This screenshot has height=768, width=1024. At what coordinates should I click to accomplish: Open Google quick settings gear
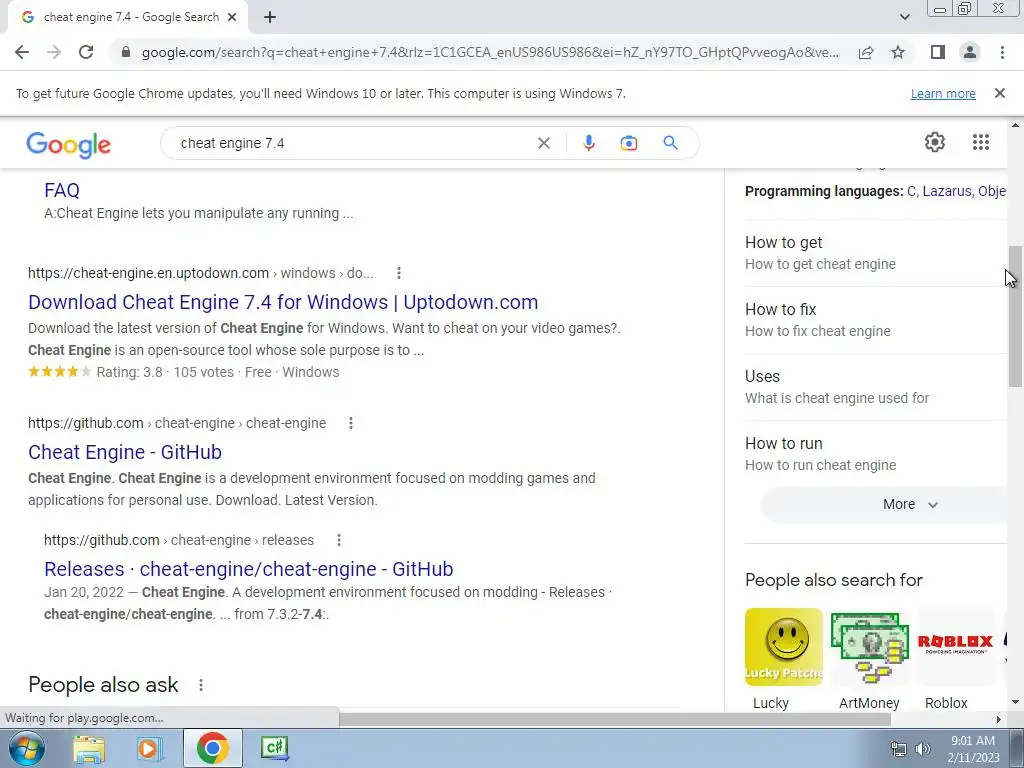935,142
